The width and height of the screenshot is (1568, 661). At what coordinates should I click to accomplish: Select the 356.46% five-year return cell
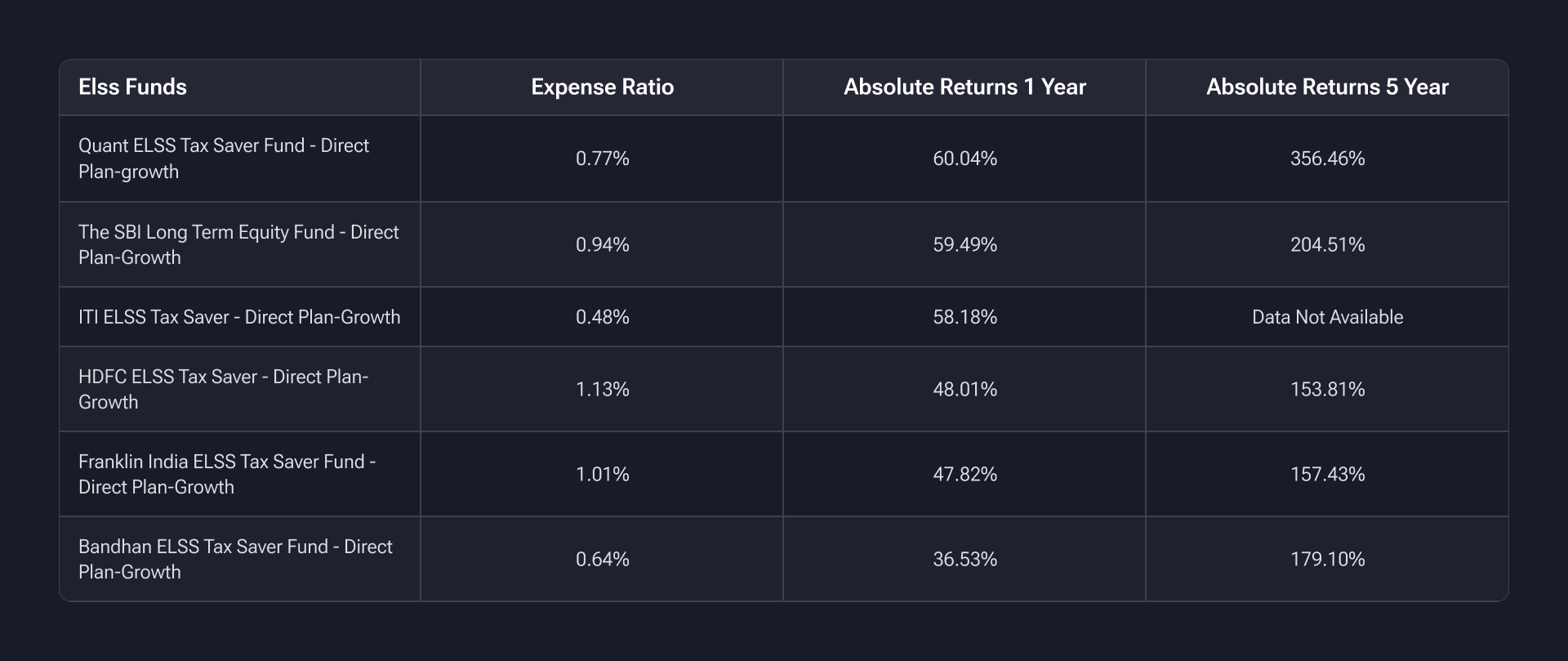[1327, 159]
